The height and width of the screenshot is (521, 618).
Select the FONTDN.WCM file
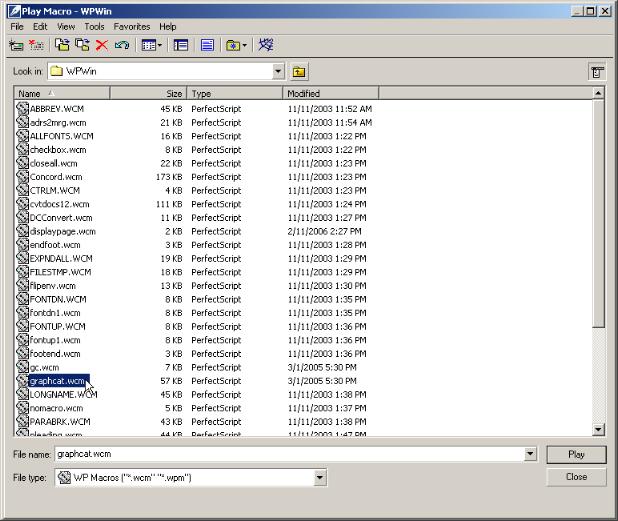(x=58, y=299)
